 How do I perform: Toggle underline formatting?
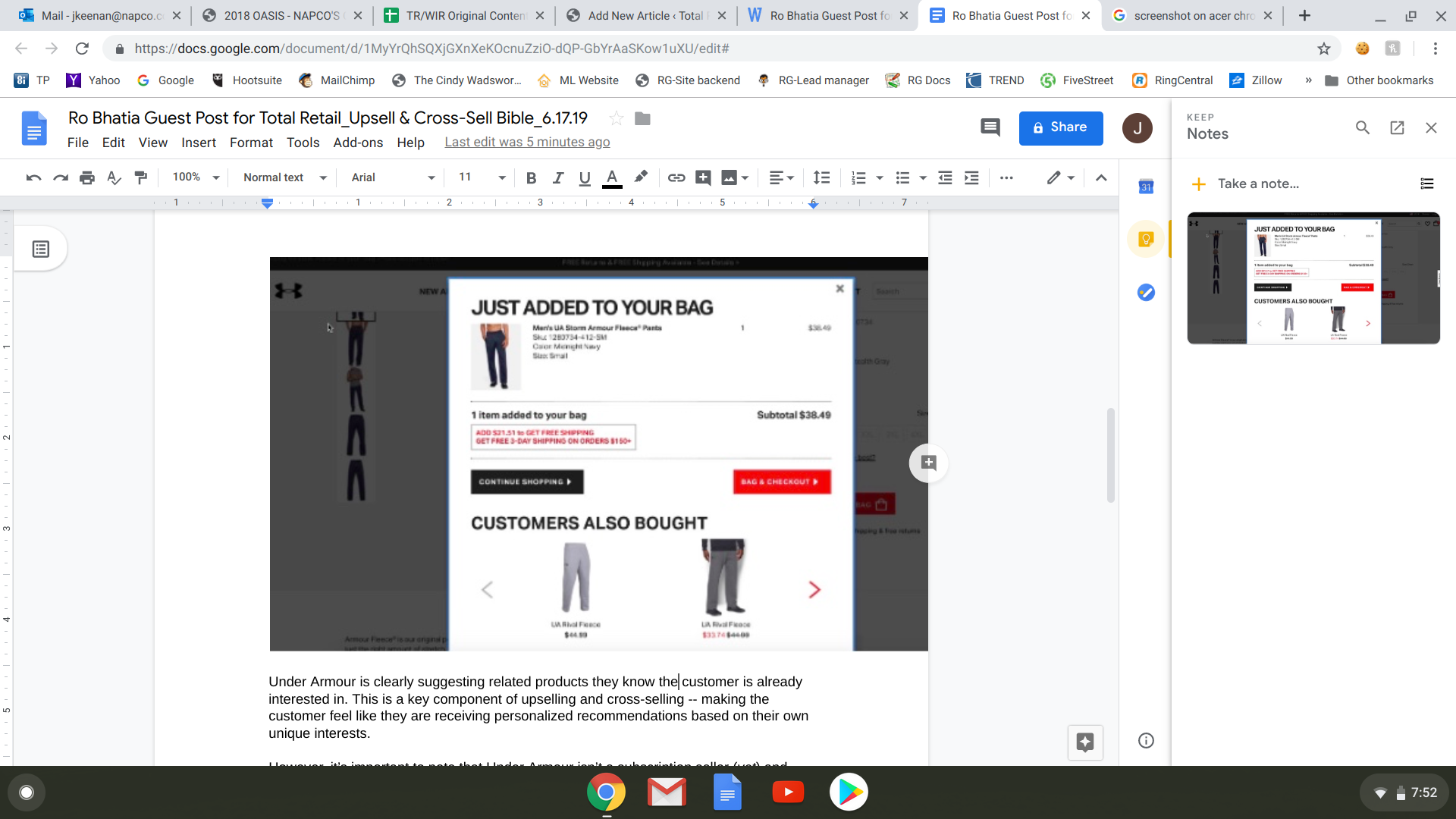[585, 177]
